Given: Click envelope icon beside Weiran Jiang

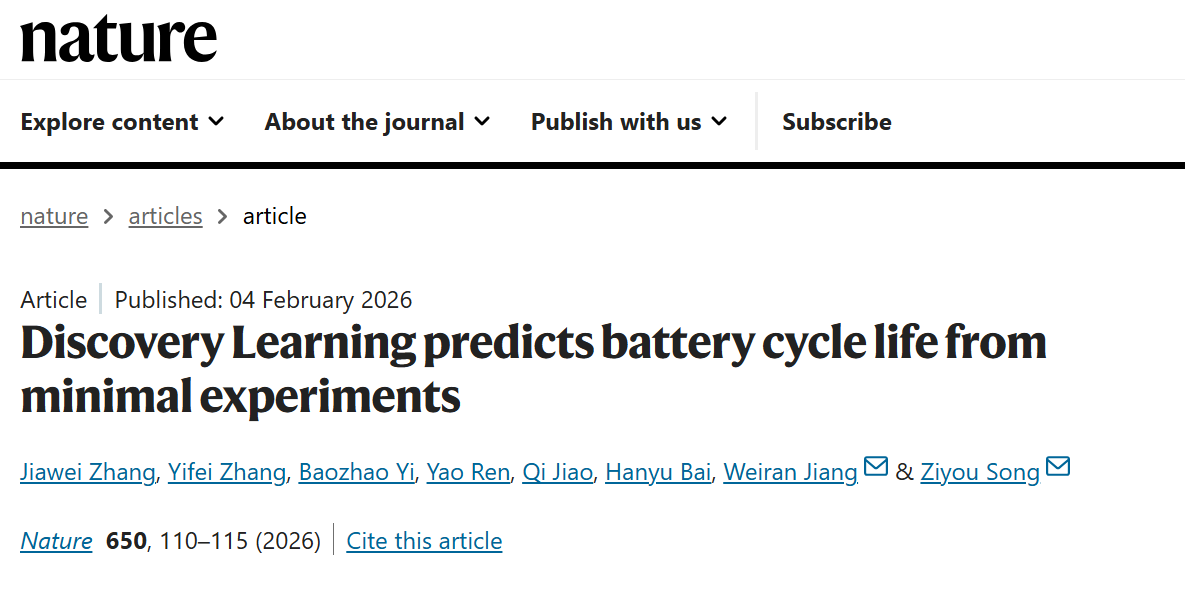Looking at the screenshot, I should [876, 467].
